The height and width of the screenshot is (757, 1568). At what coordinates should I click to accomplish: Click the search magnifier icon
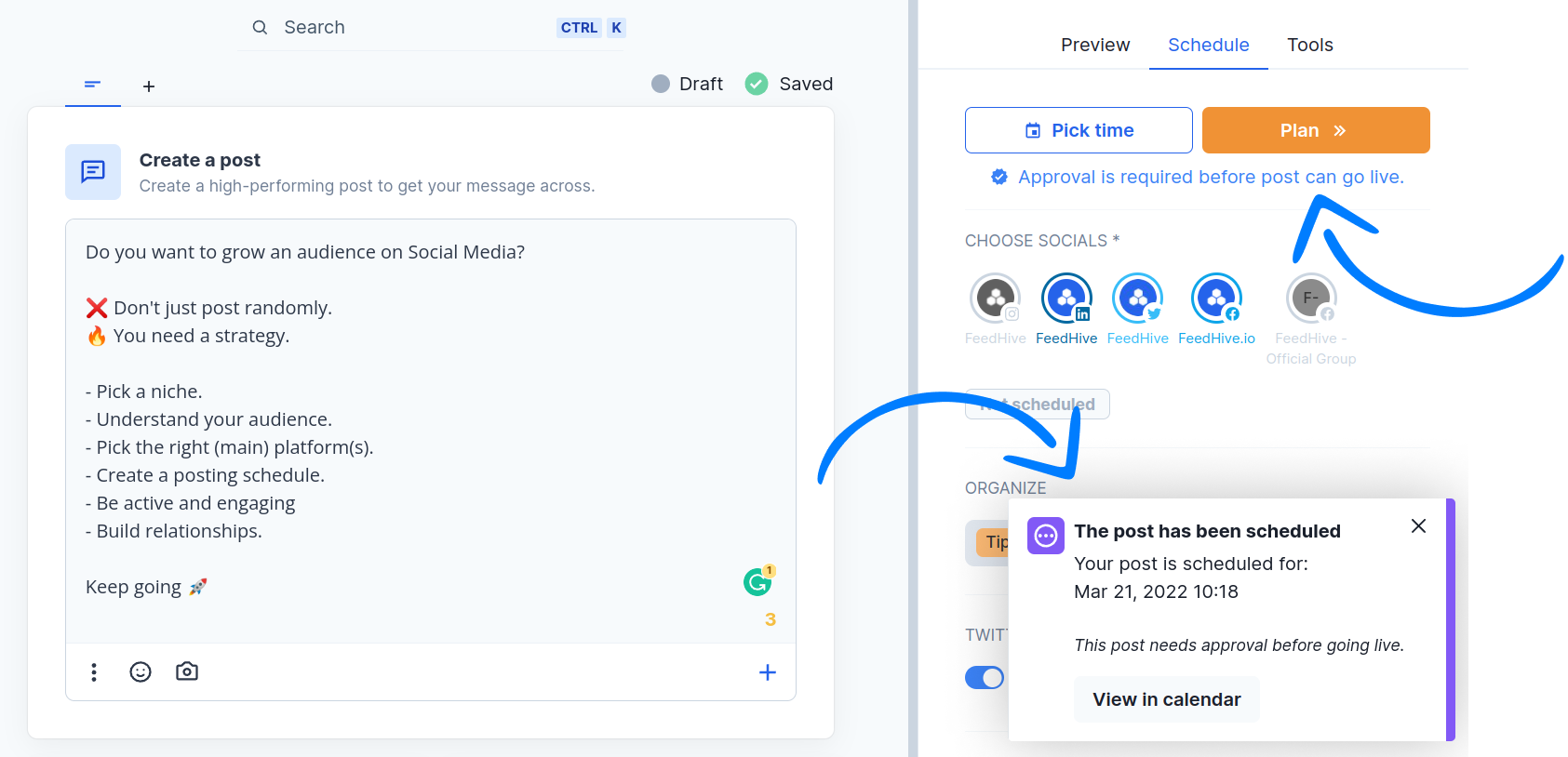[261, 28]
